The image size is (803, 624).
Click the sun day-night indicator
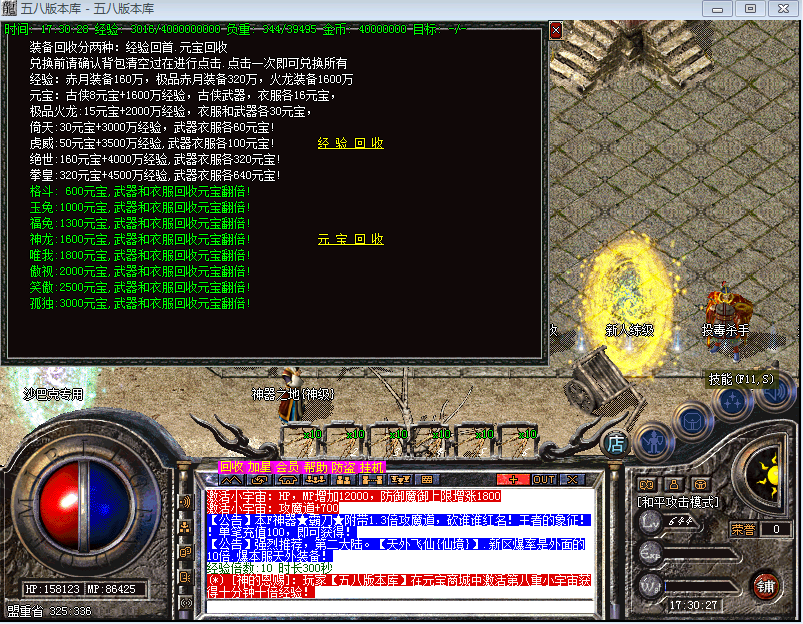pyautogui.click(x=766, y=476)
